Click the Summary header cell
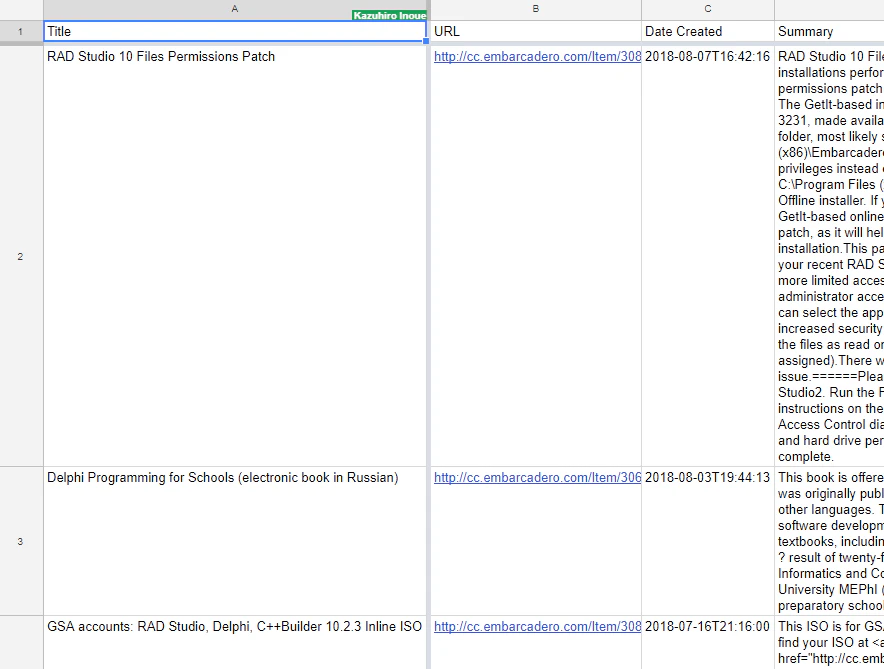This screenshot has width=884, height=669. [x=829, y=32]
